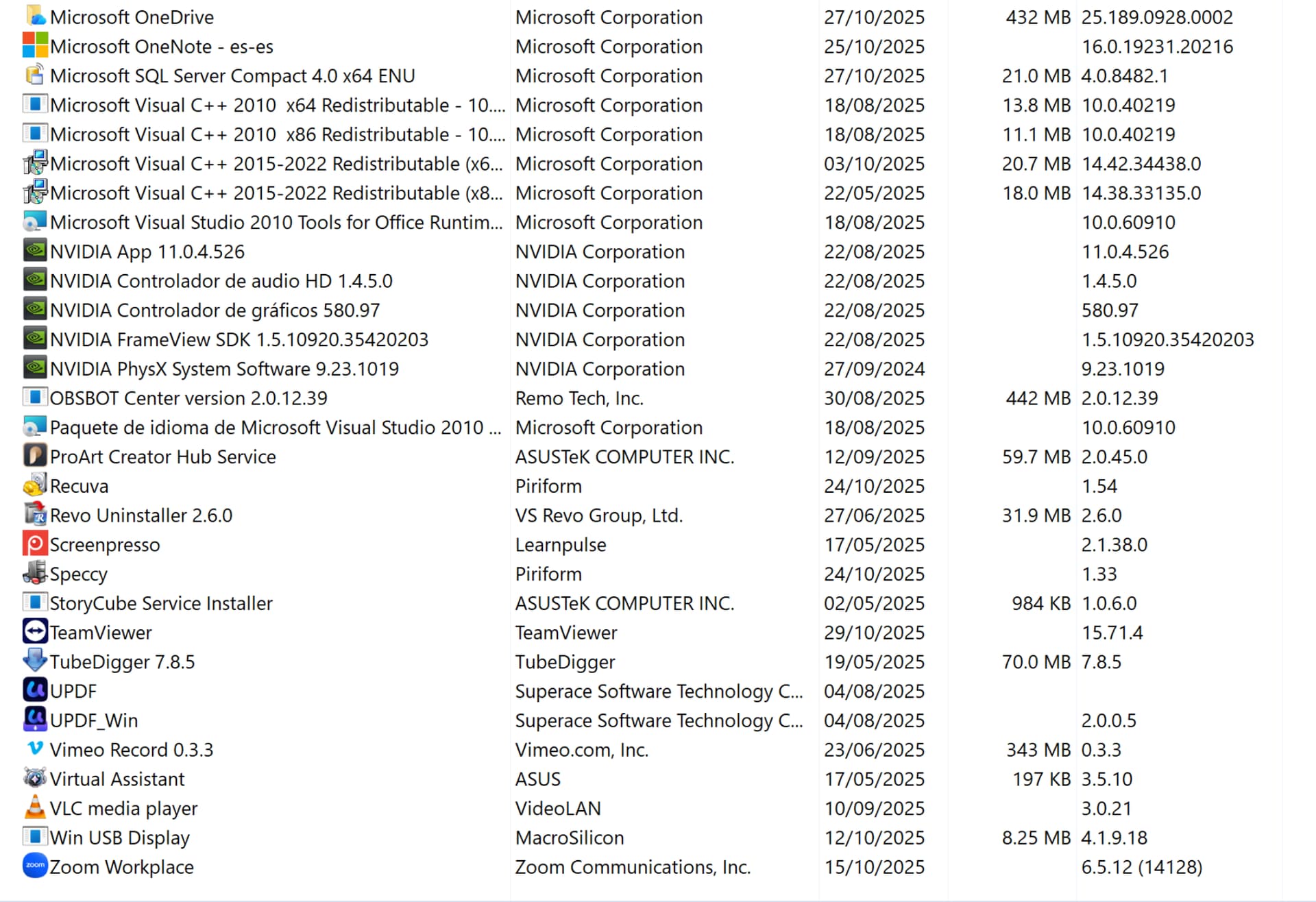Viewport: 1316px width, 902px height.
Task: Click the Vimeo Record V icon
Action: pyautogui.click(x=35, y=748)
